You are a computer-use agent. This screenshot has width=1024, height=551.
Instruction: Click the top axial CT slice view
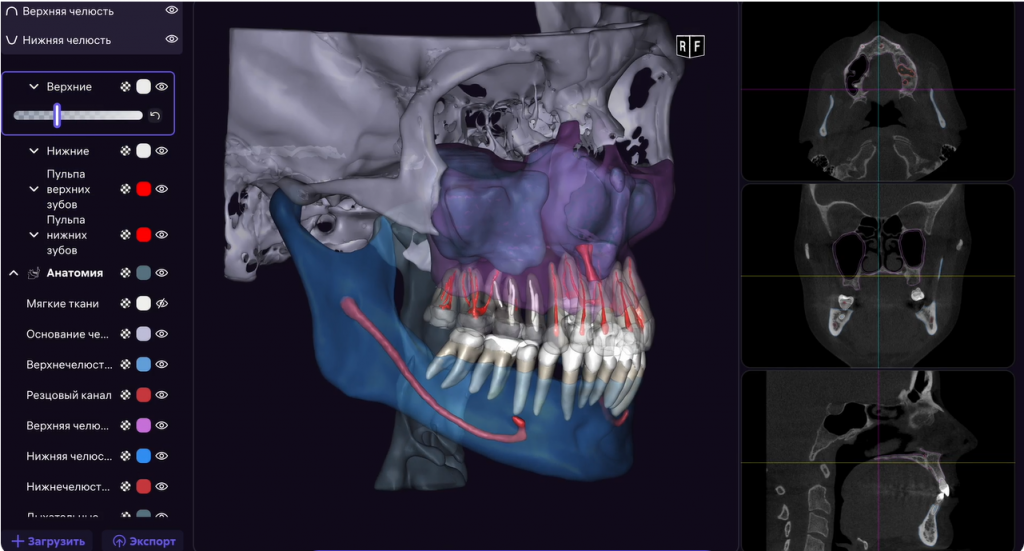[879, 90]
